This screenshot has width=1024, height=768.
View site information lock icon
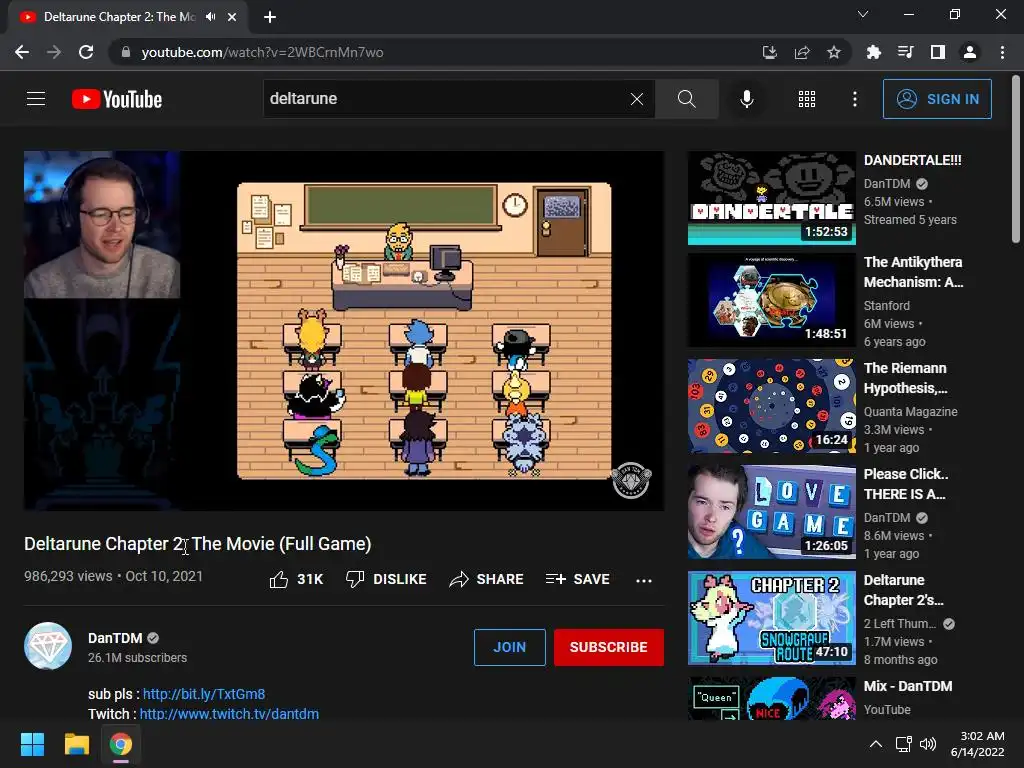click(x=125, y=52)
